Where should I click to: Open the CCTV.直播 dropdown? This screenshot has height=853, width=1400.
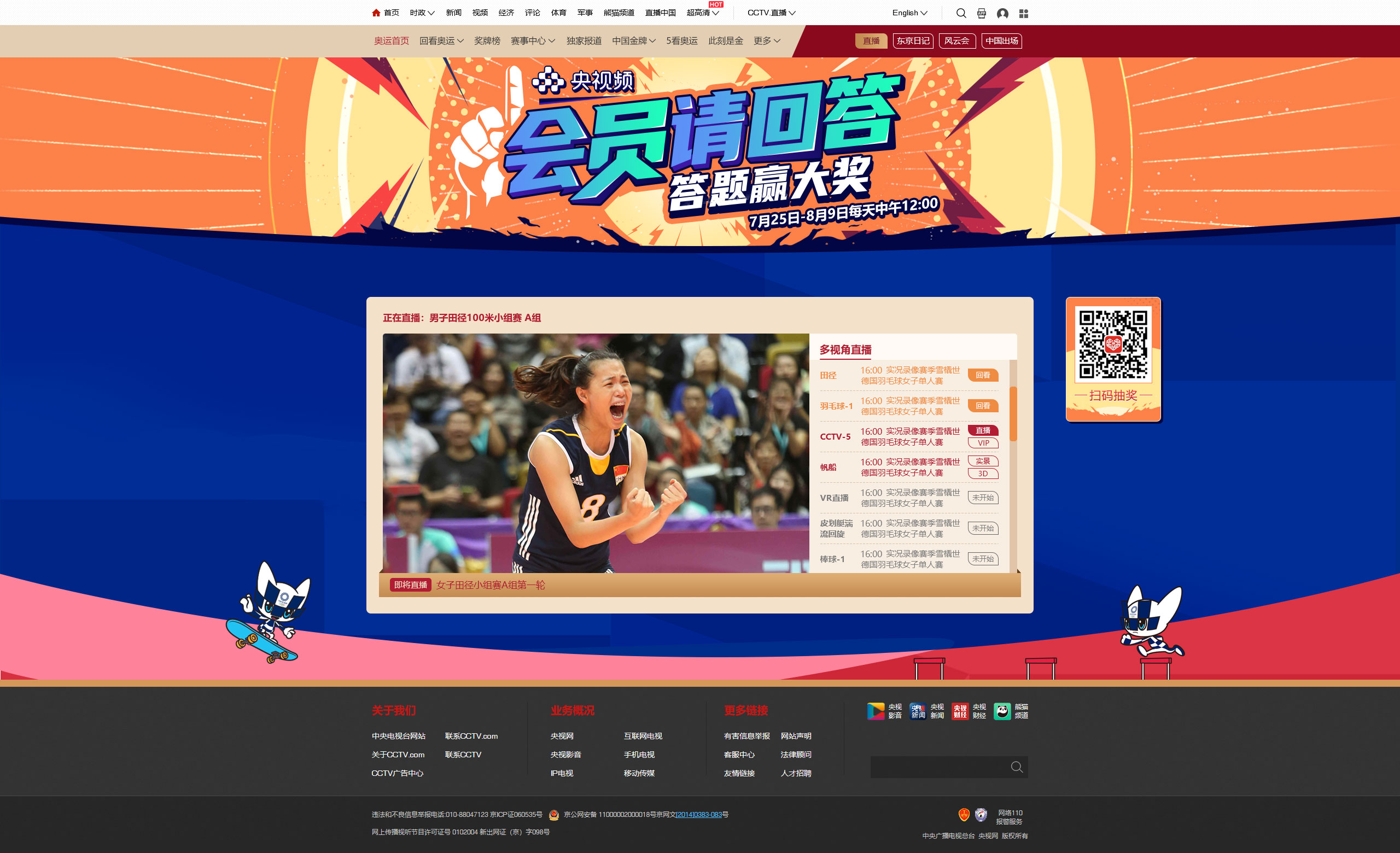click(771, 13)
